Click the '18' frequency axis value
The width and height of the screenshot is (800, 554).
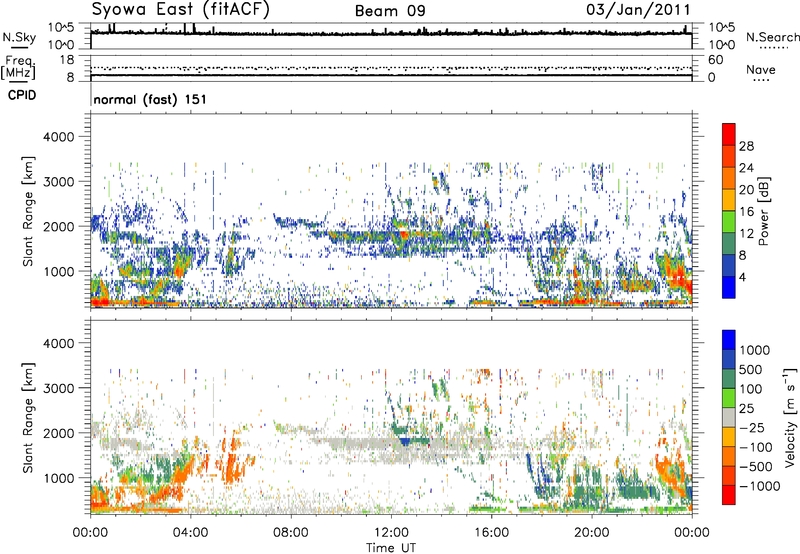coord(67,60)
